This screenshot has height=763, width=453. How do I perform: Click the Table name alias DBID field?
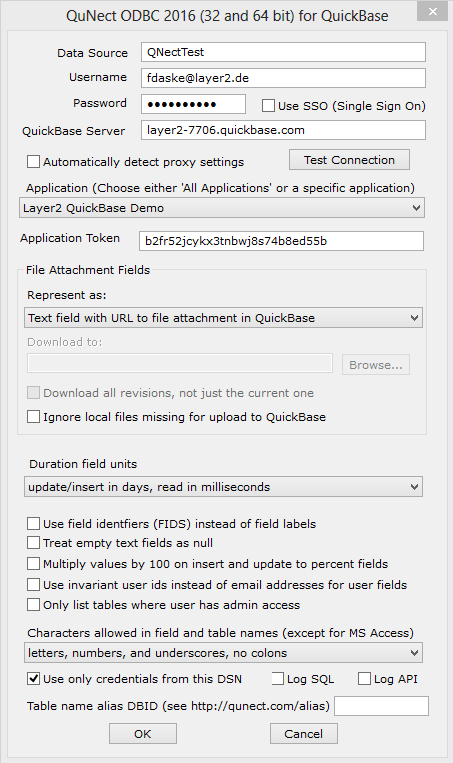(381, 706)
